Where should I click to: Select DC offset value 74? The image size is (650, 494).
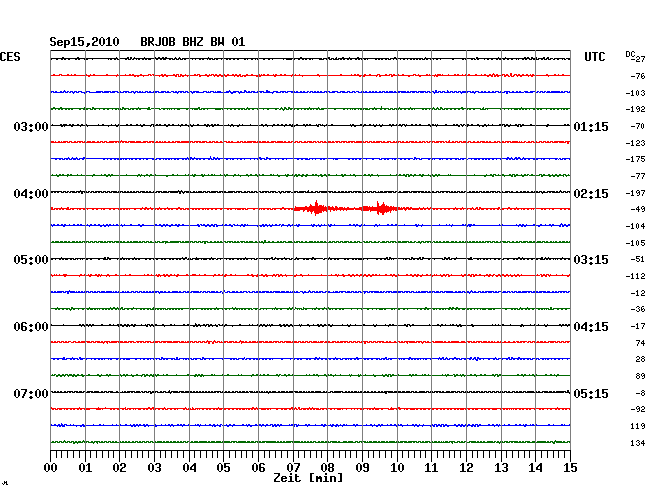(x=640, y=343)
